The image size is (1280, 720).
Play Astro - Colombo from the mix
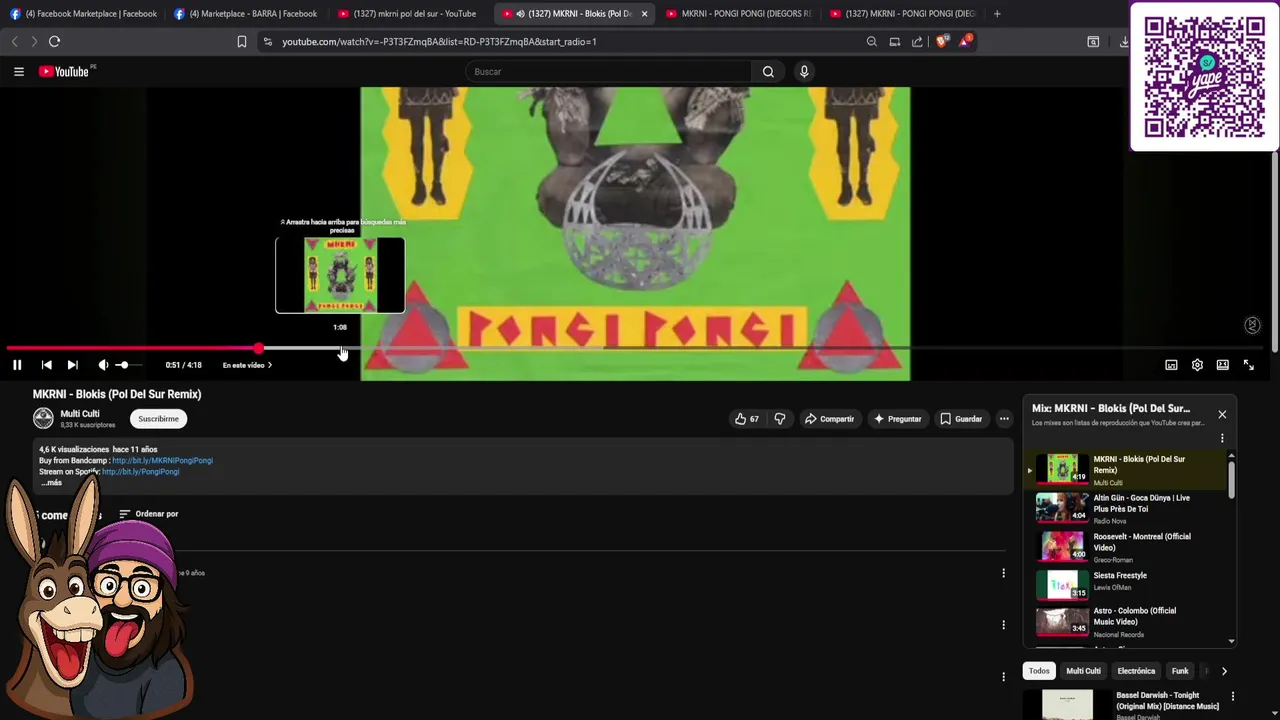tap(1125, 621)
